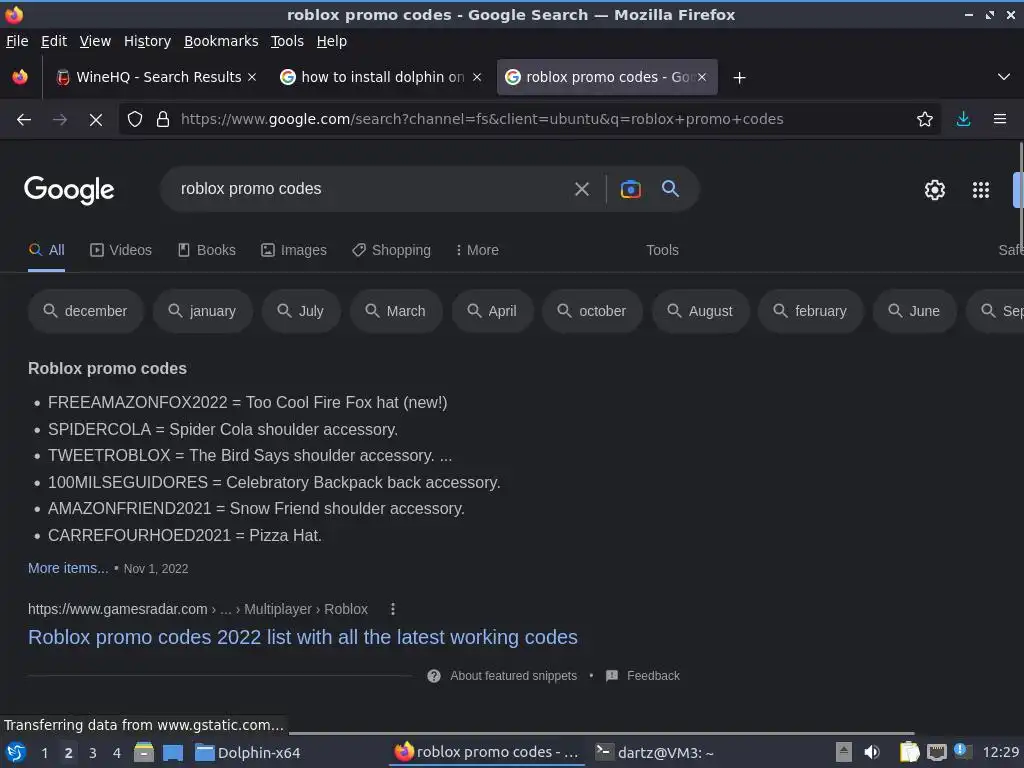Refine search with february chip

(810, 312)
